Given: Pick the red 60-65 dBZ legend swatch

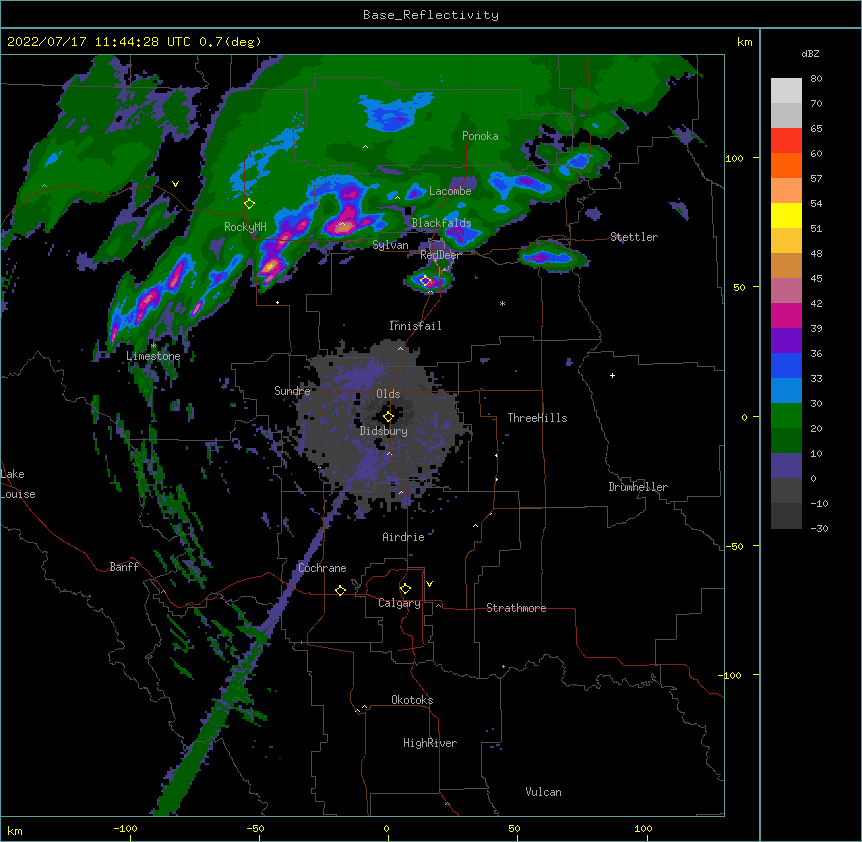Looking at the screenshot, I should [x=786, y=141].
